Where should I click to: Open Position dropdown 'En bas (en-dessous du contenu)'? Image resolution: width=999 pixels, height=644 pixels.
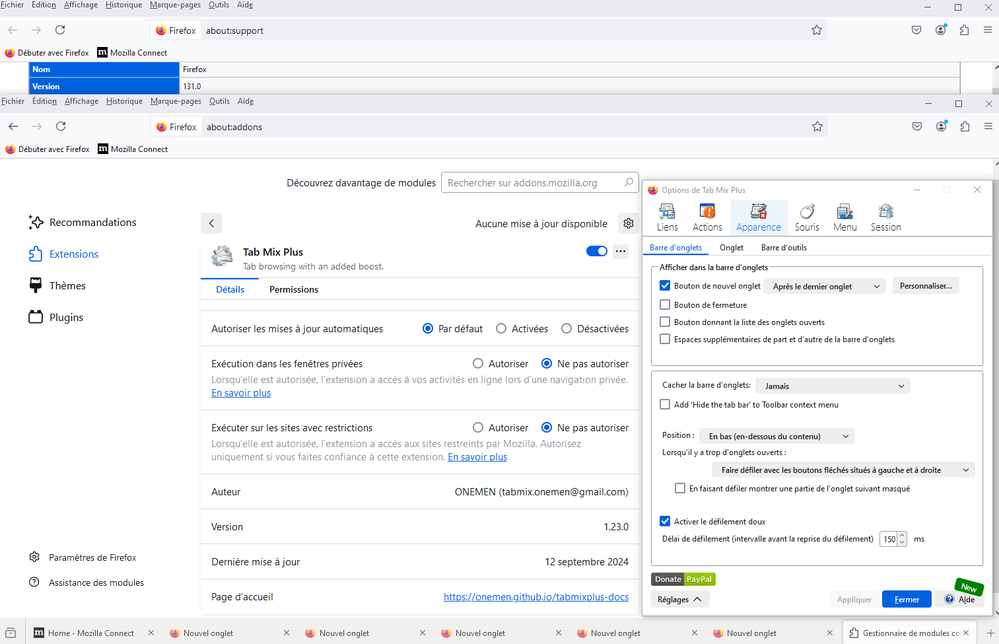(777, 436)
